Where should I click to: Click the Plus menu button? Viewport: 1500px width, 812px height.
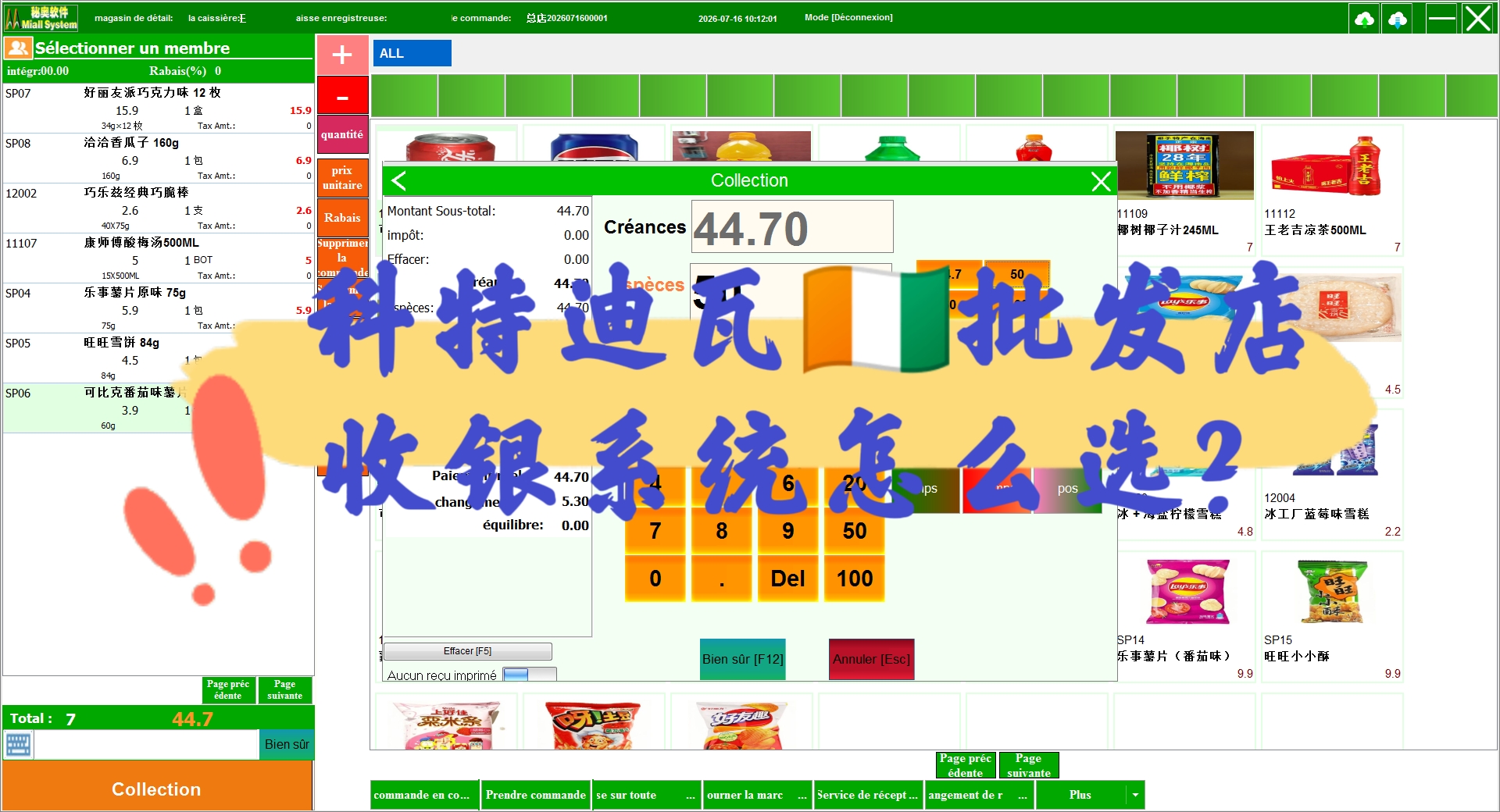pos(1080,795)
